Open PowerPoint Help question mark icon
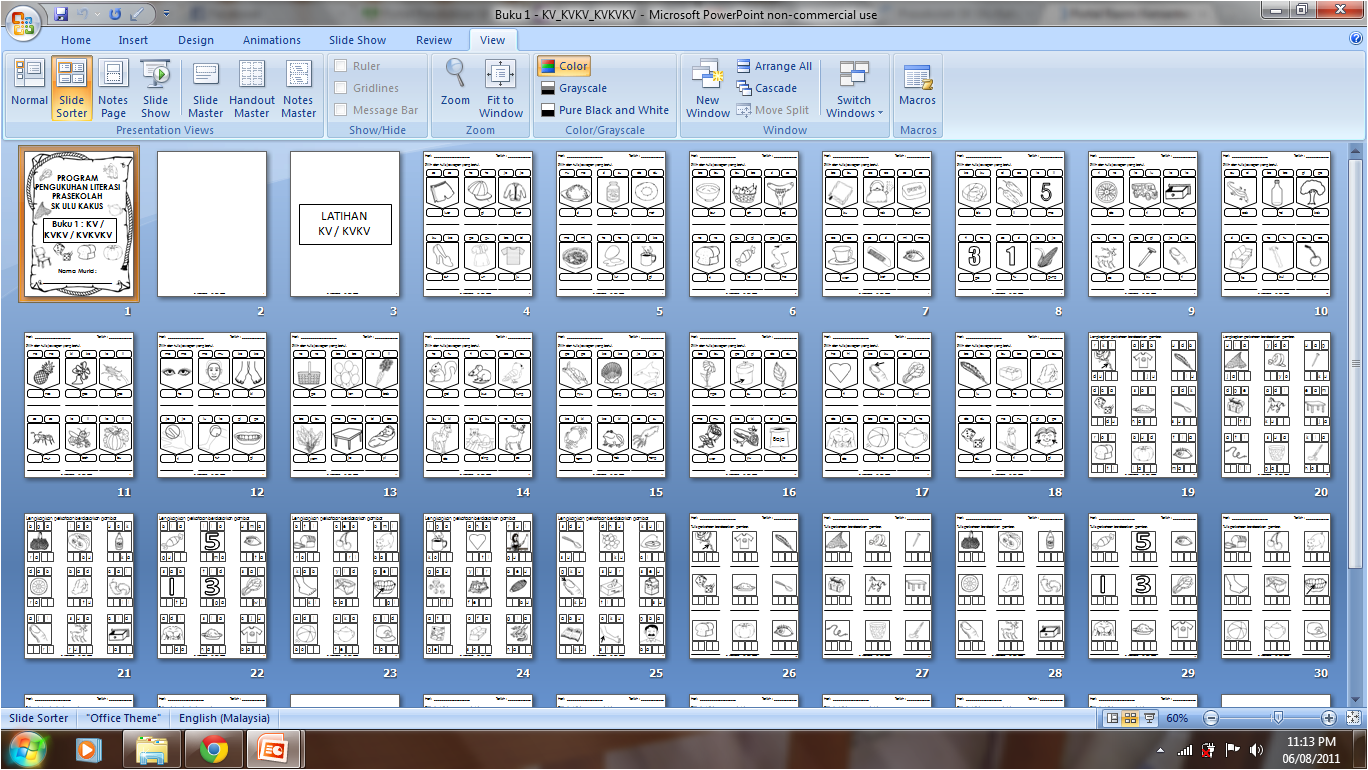Screen dimensions: 1368x770 coord(1356,39)
